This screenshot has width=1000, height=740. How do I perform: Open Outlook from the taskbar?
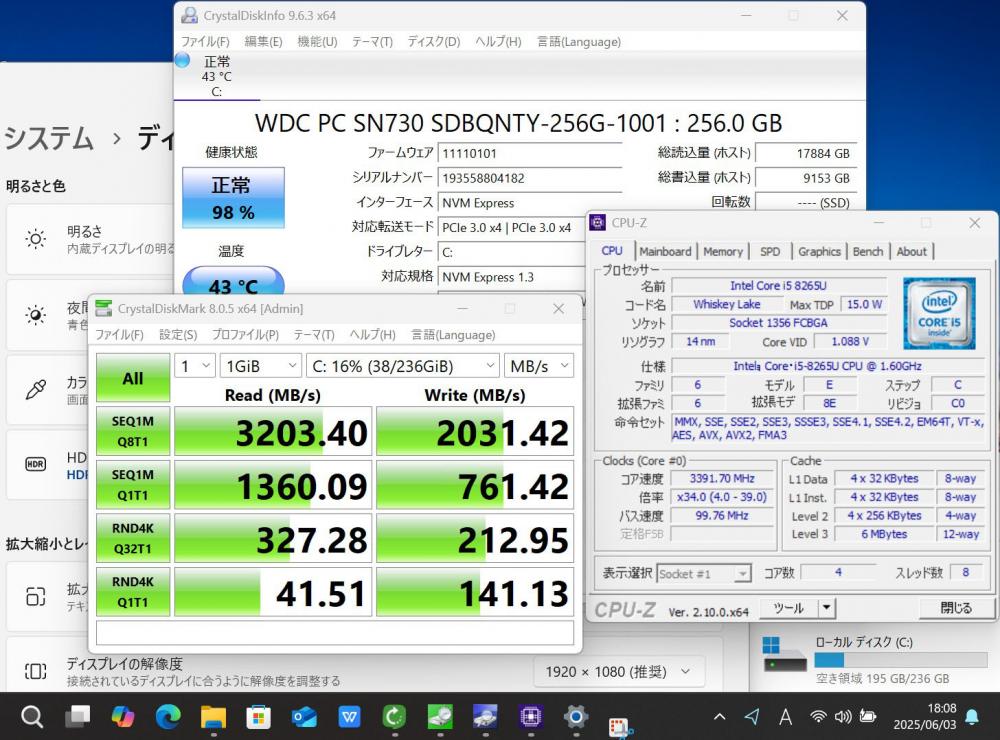(x=304, y=717)
